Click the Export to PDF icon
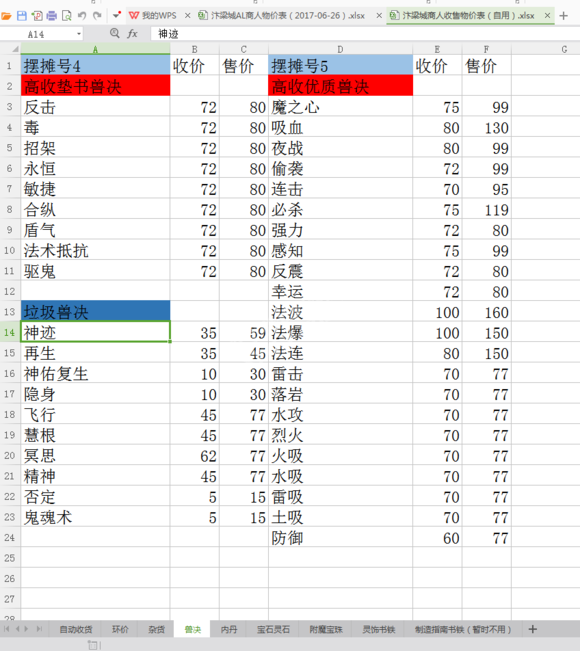580x651 pixels. 37,16
